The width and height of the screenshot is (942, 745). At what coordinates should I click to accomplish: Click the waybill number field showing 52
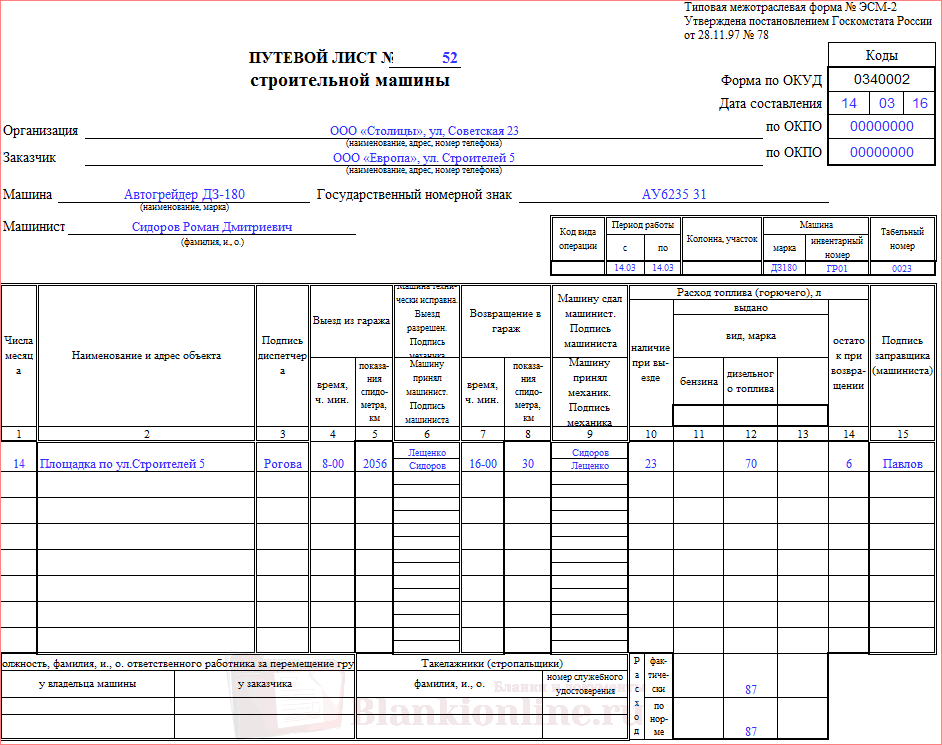pos(449,58)
